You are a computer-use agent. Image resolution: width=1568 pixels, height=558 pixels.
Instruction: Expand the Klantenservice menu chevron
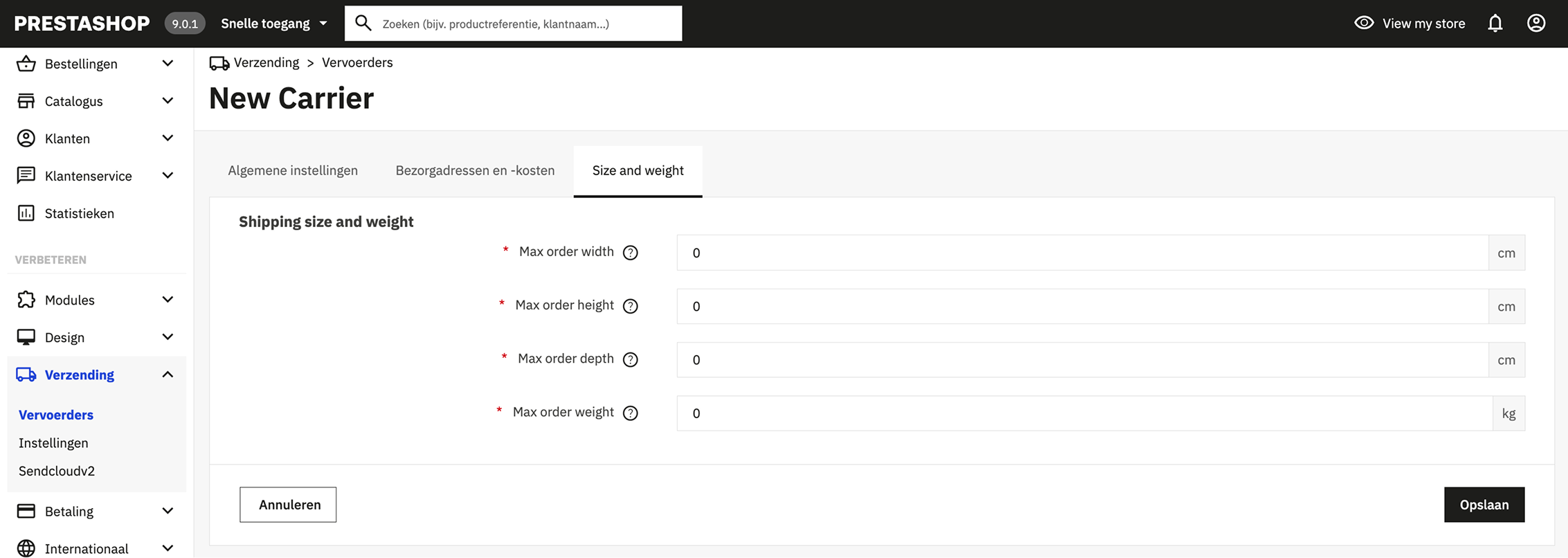coord(168,176)
